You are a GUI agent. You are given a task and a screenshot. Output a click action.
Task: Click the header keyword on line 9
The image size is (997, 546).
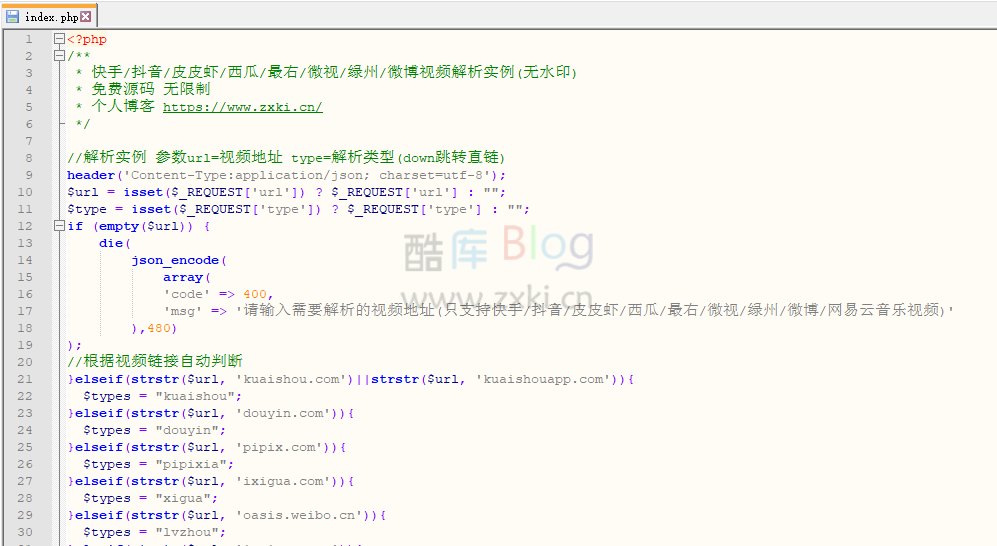(x=91, y=175)
